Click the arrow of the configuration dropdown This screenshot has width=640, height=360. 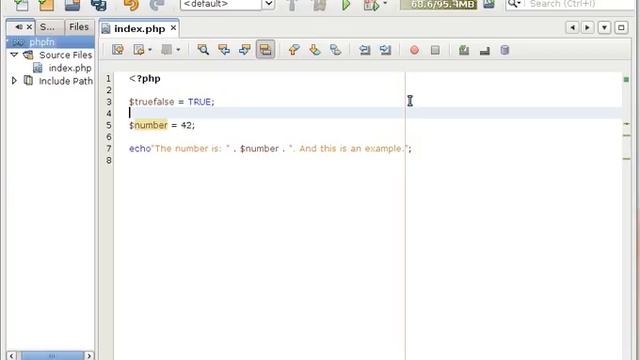coord(269,4)
